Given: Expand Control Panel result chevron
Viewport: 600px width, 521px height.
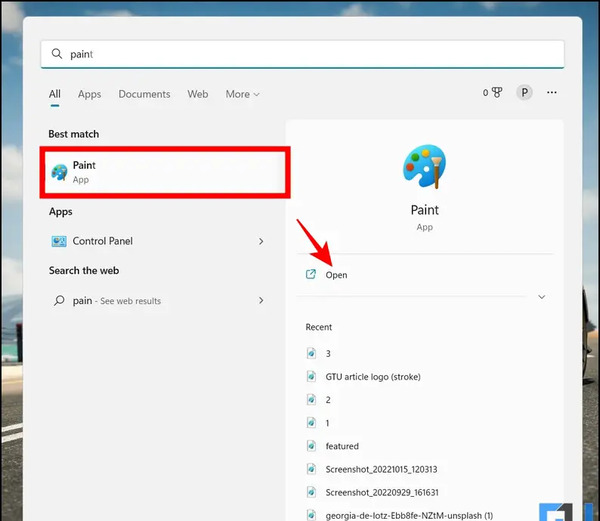Looking at the screenshot, I should (x=261, y=241).
